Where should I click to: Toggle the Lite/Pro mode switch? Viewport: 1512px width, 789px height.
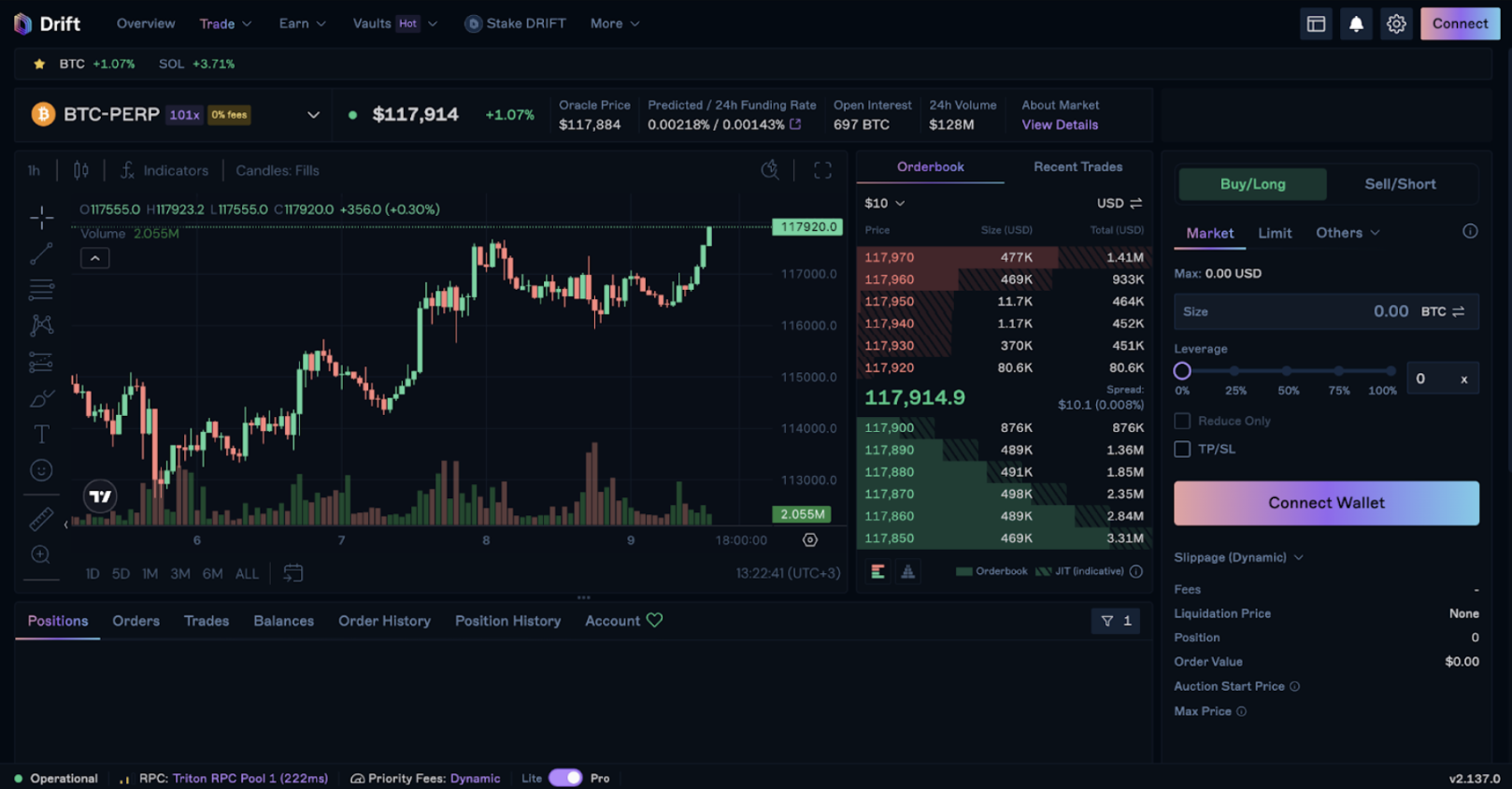pos(565,778)
